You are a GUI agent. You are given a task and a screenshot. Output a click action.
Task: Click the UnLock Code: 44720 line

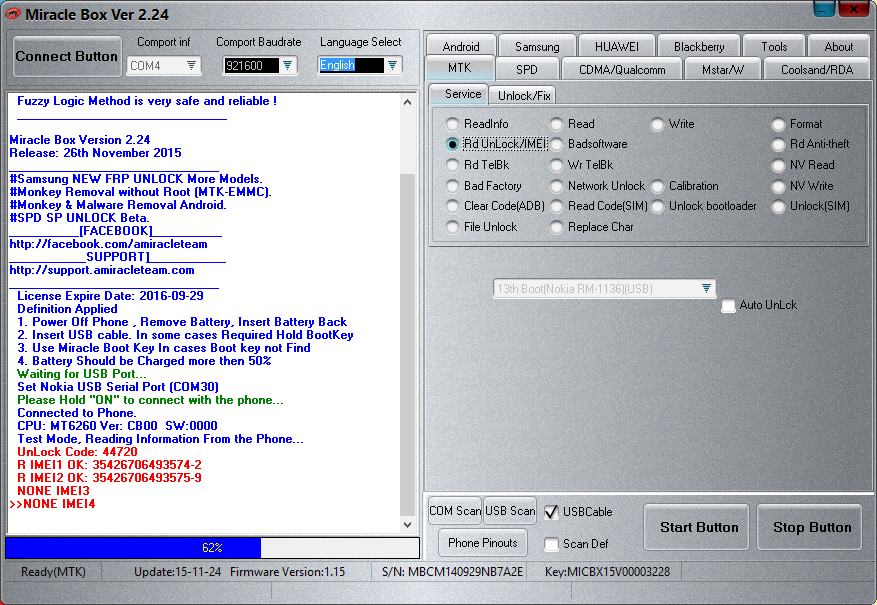point(77,452)
